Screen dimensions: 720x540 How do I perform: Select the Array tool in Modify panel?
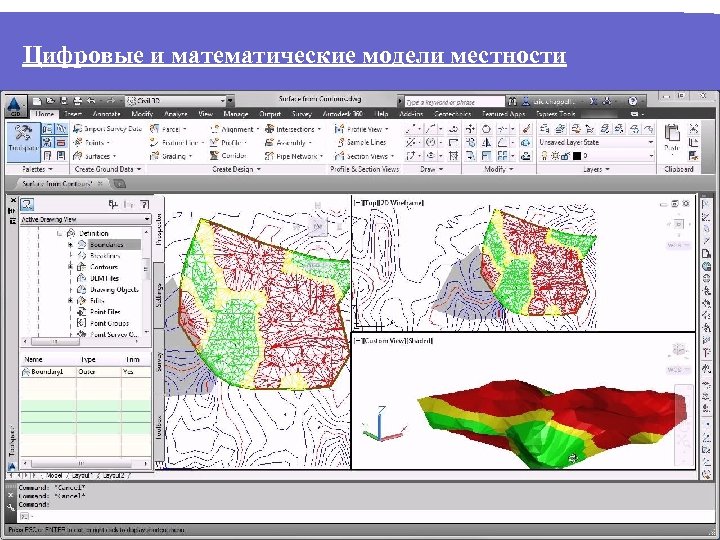coord(502,156)
